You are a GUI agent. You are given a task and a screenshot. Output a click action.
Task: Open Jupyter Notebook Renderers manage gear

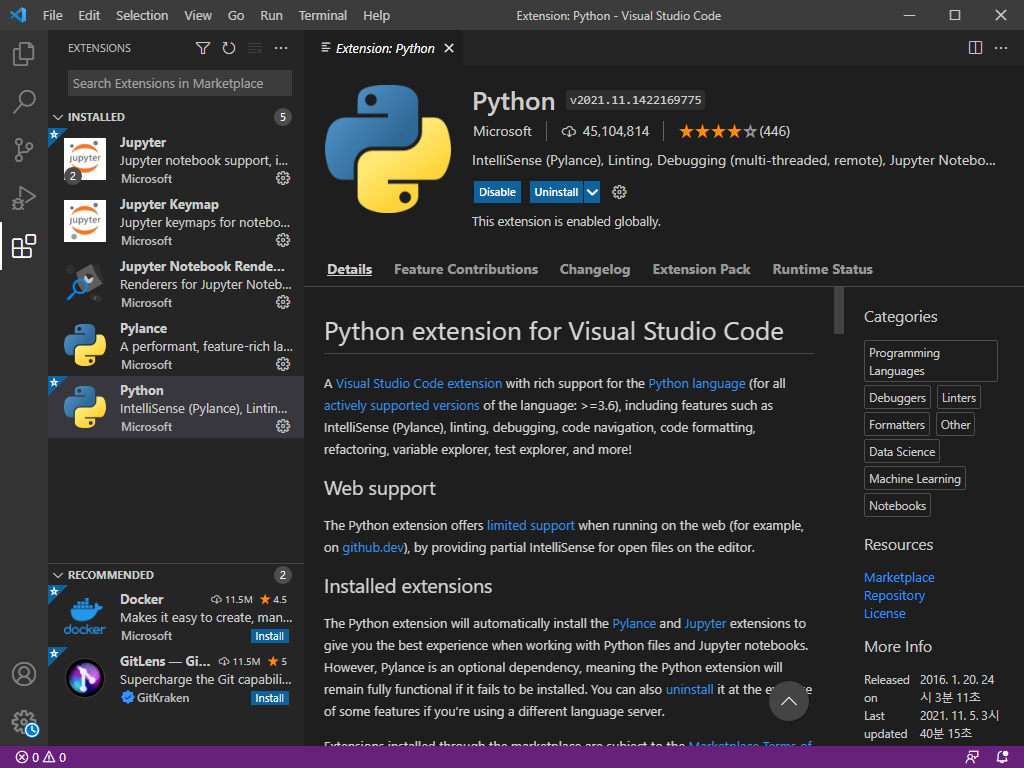click(283, 302)
